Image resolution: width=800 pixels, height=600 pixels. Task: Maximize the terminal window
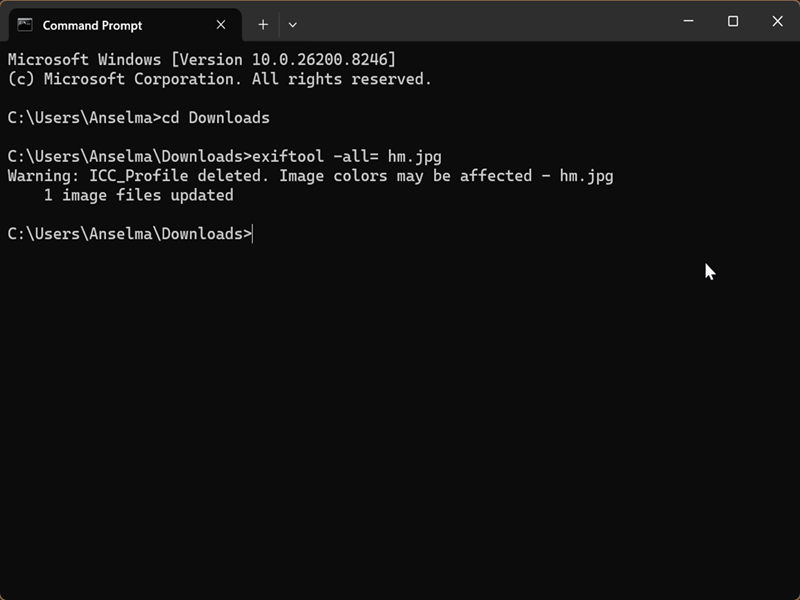tap(733, 21)
